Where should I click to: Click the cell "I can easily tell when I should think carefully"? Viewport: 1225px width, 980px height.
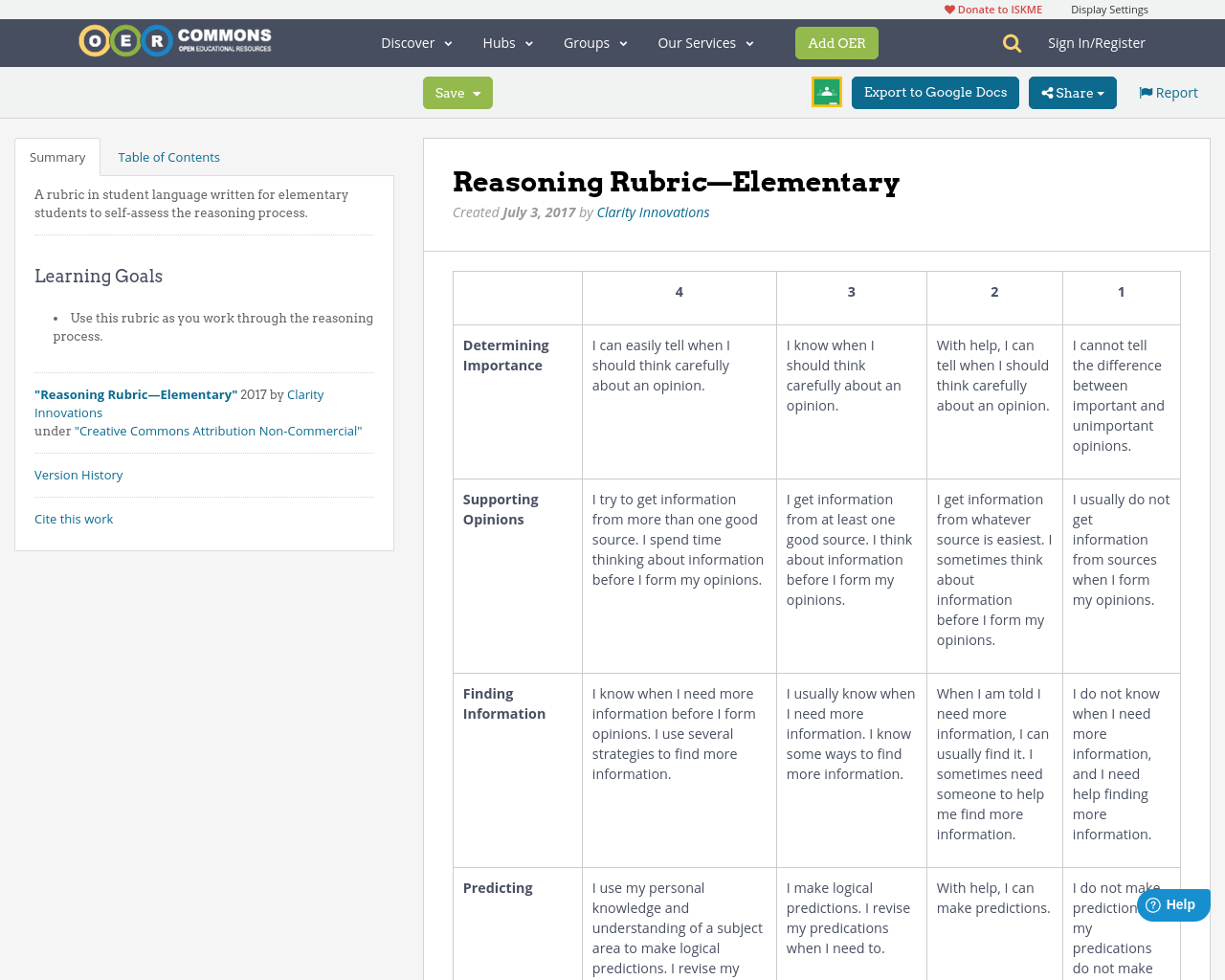tap(679, 402)
